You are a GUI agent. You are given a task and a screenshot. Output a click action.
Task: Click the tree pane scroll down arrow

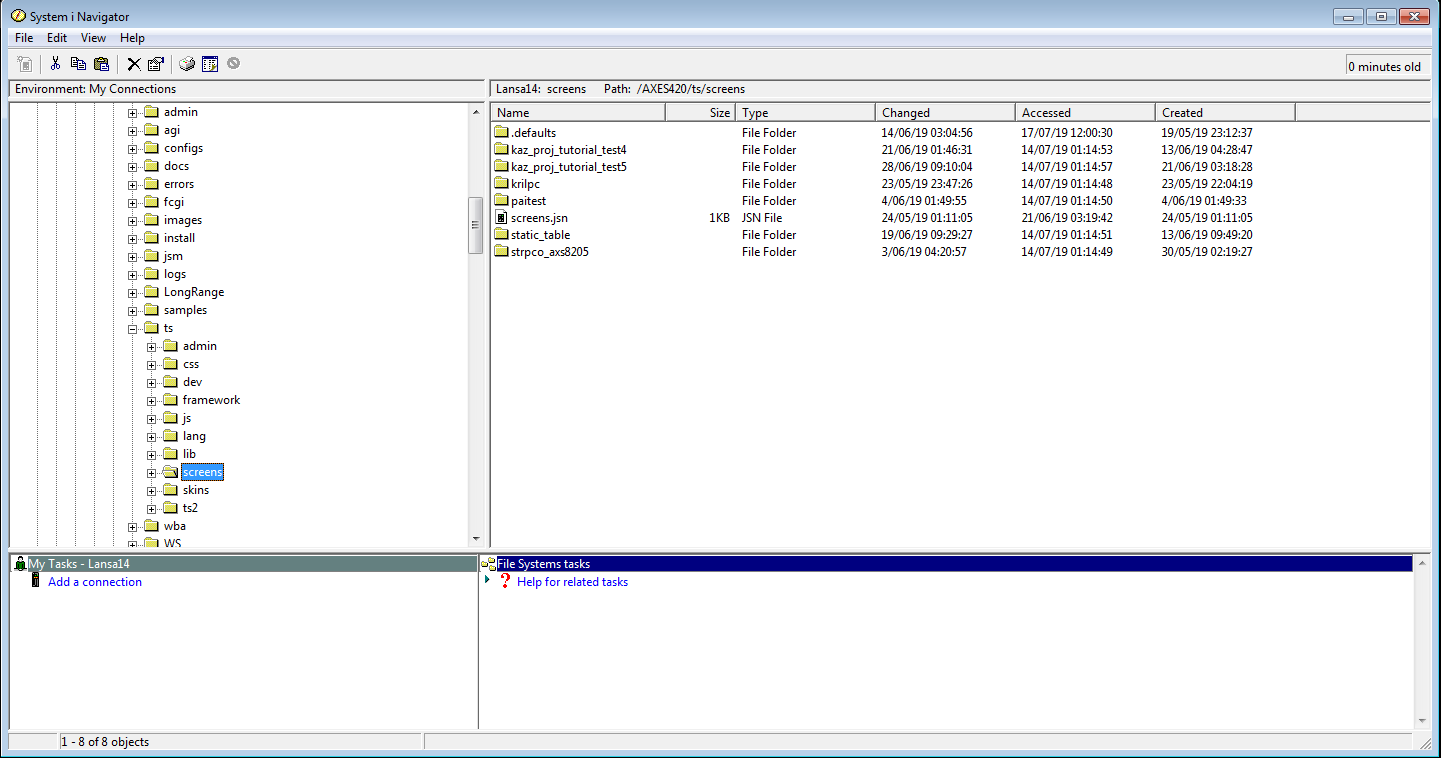click(476, 539)
